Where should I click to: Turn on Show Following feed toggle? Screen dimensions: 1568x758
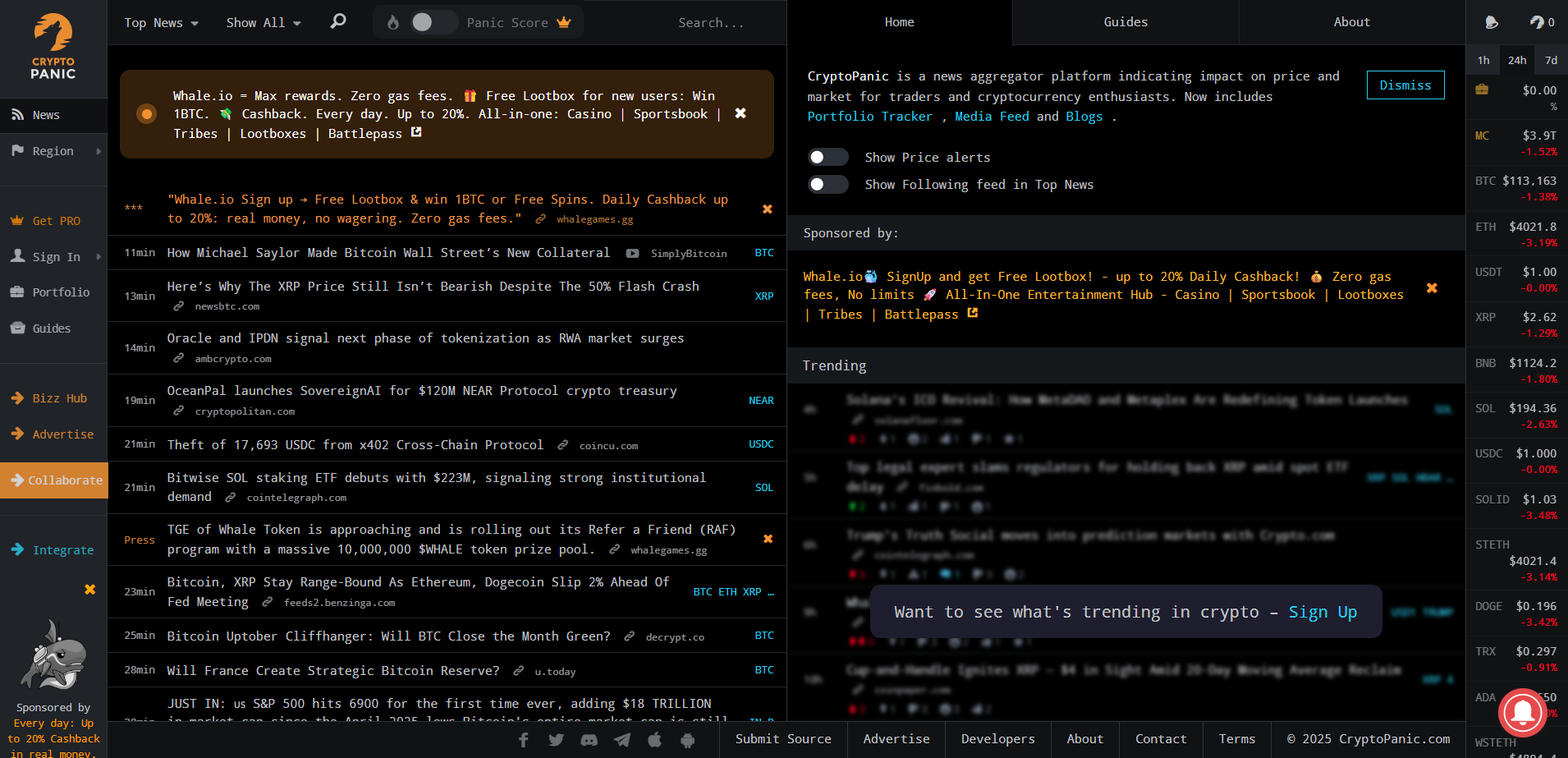(x=828, y=185)
